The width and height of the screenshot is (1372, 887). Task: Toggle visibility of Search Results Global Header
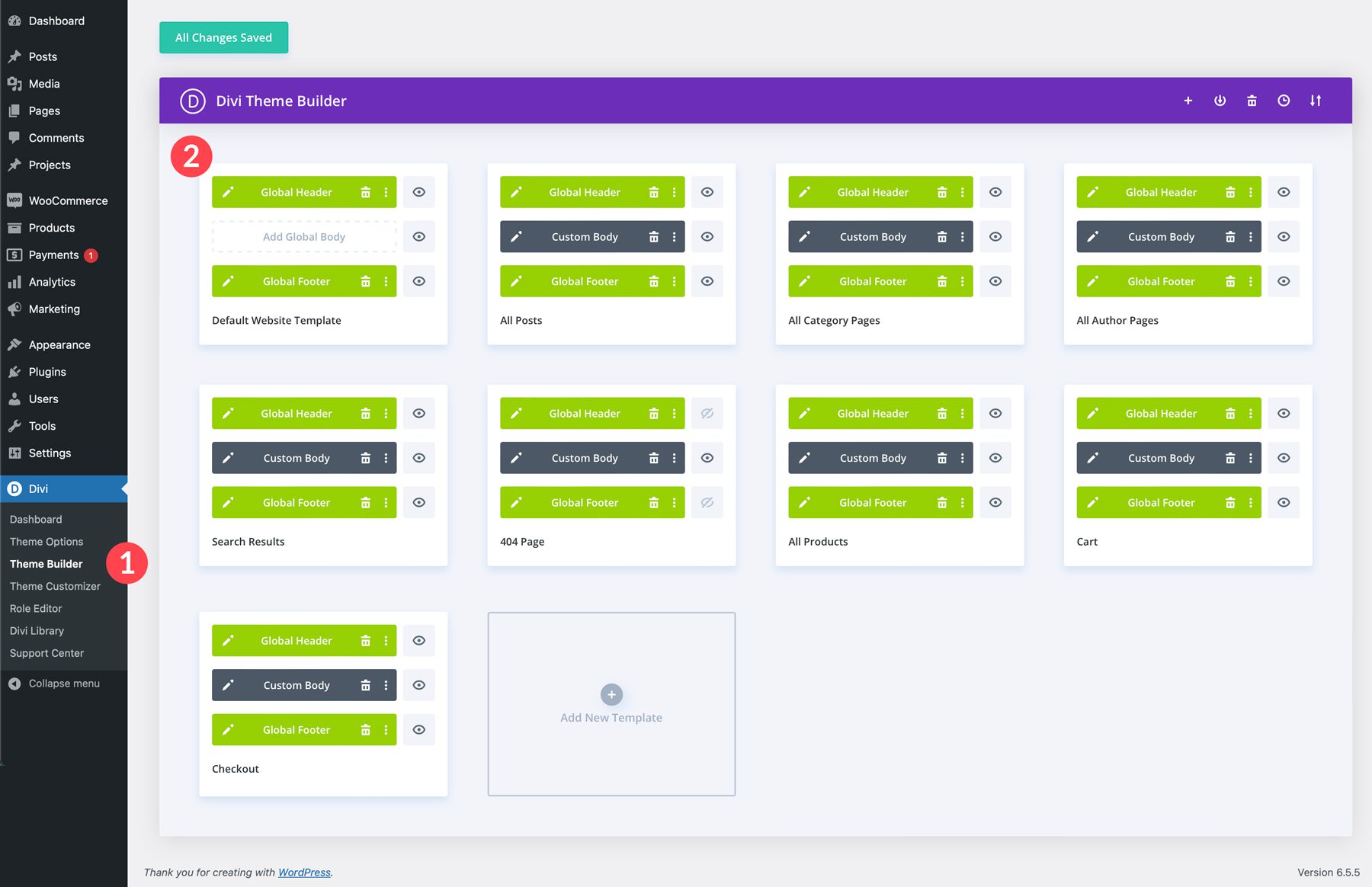(x=418, y=412)
